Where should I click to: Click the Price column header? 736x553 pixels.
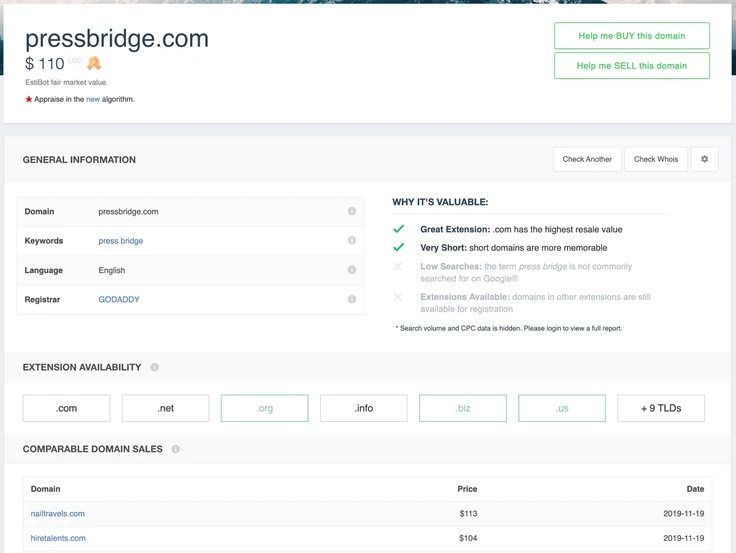tap(467, 489)
